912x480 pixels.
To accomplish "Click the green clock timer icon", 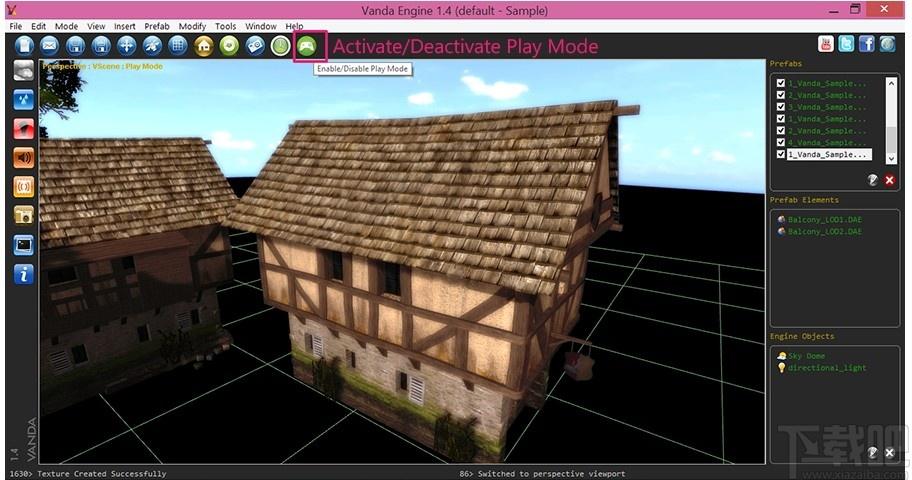I will tap(280, 46).
